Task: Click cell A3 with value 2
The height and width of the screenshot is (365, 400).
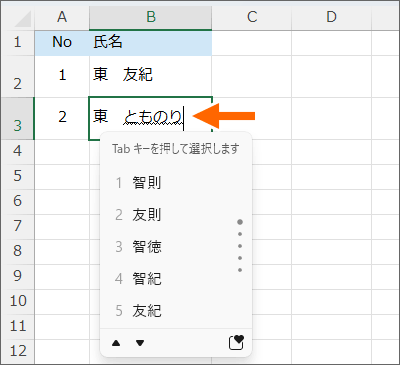Action: click(62, 119)
